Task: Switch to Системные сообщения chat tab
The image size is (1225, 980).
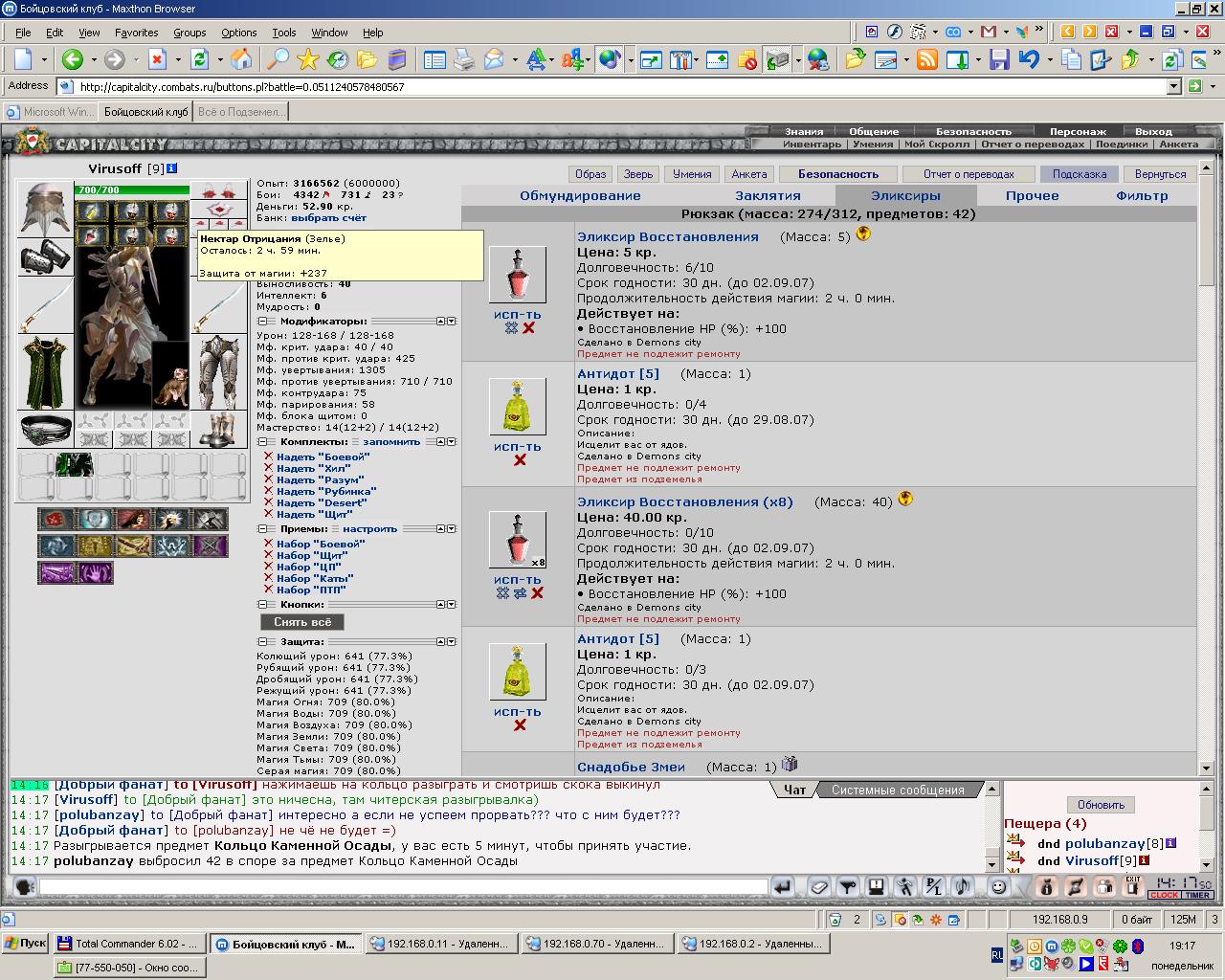Action: 898,790
